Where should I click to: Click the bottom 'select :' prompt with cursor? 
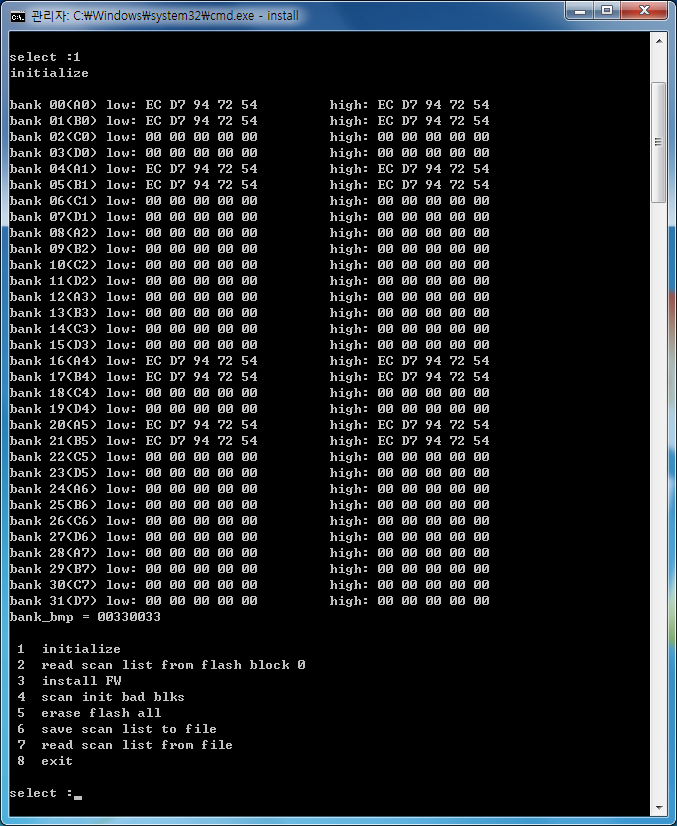[46, 793]
